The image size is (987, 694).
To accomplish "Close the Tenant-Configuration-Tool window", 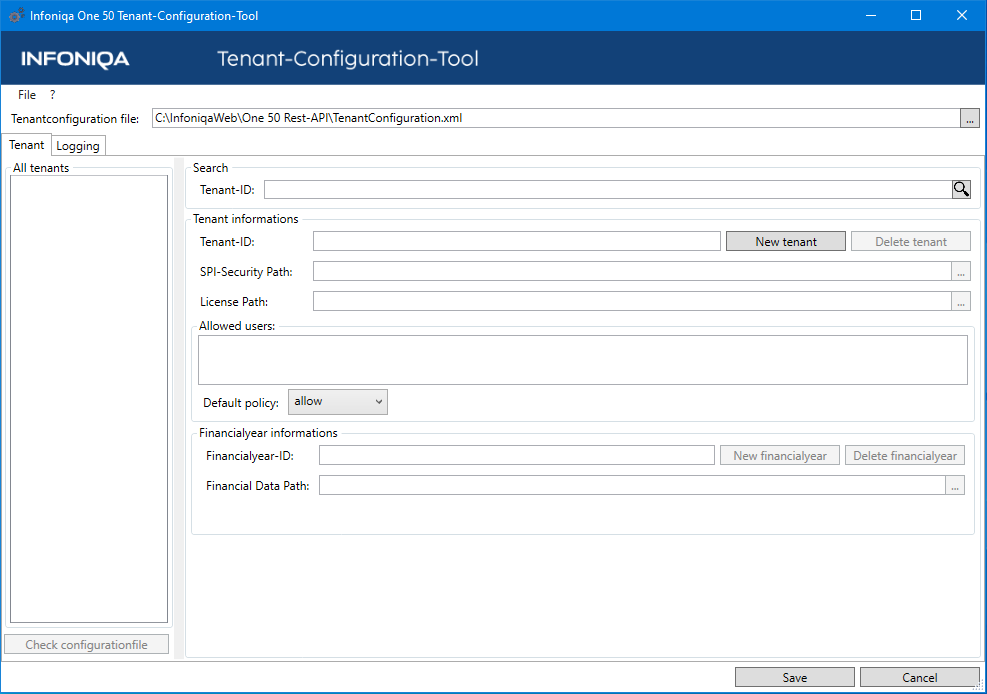I will point(962,16).
